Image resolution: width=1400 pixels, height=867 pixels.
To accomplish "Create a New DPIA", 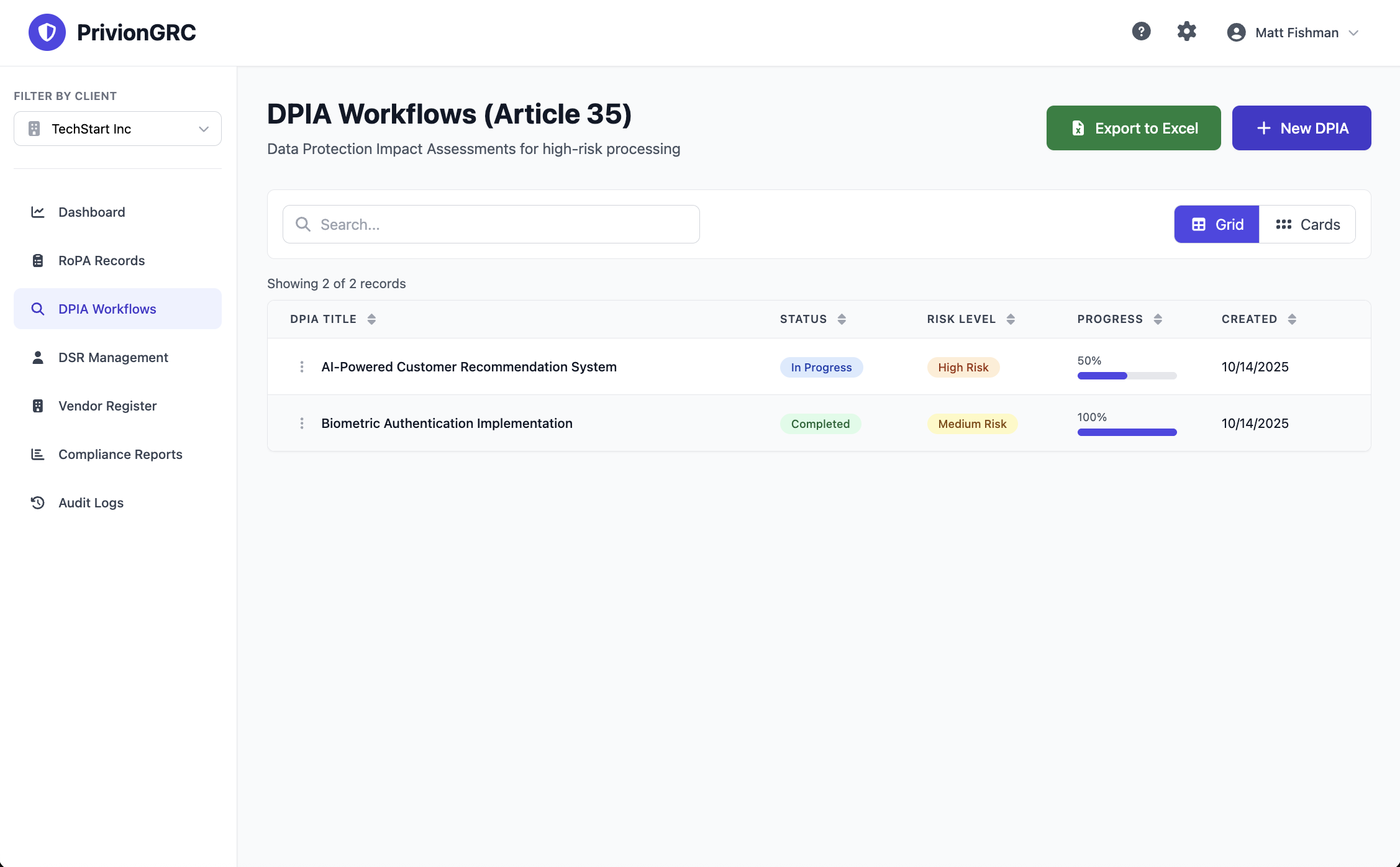I will pos(1301,128).
